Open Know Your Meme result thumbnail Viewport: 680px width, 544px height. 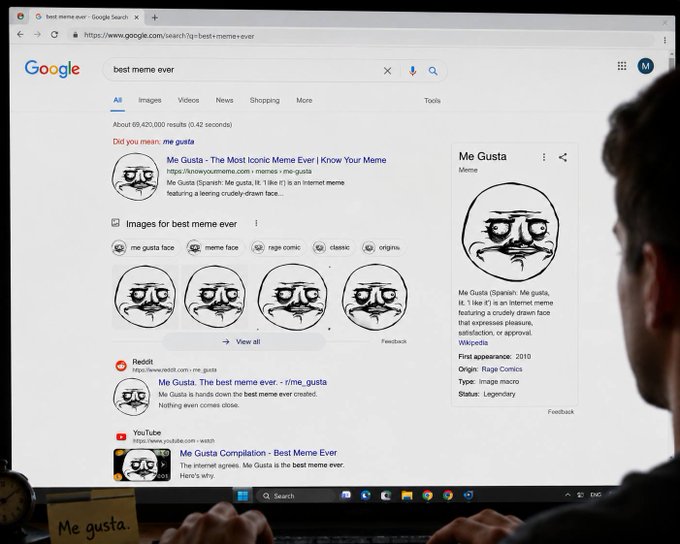point(135,177)
